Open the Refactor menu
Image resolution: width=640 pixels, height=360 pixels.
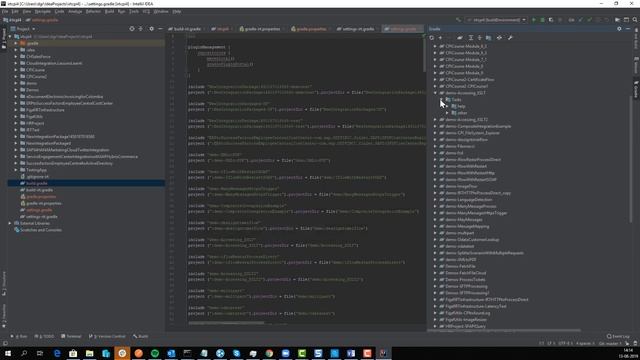pyautogui.click(x=93, y=11)
